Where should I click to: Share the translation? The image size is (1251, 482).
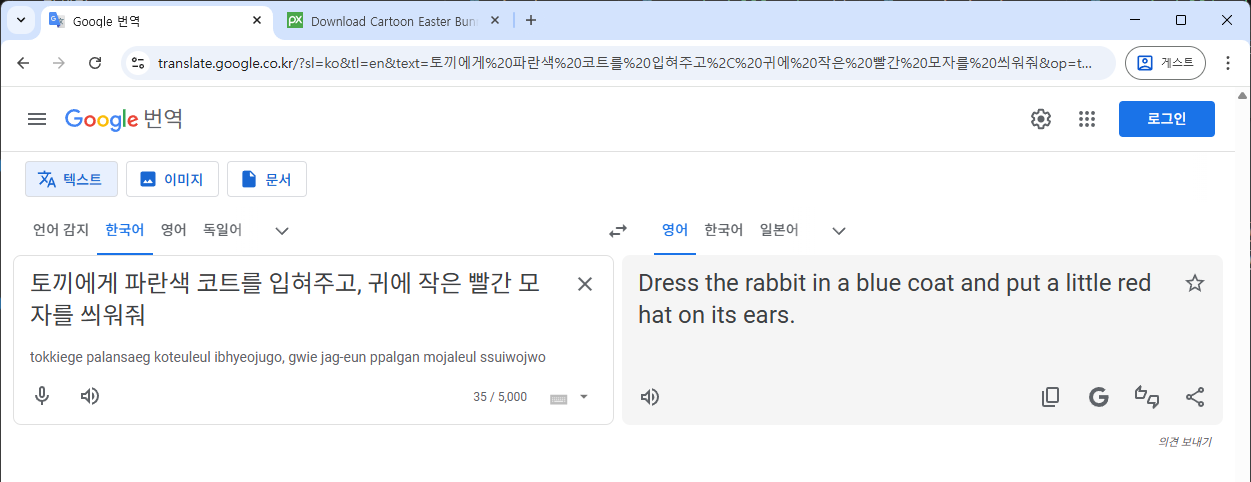1194,397
